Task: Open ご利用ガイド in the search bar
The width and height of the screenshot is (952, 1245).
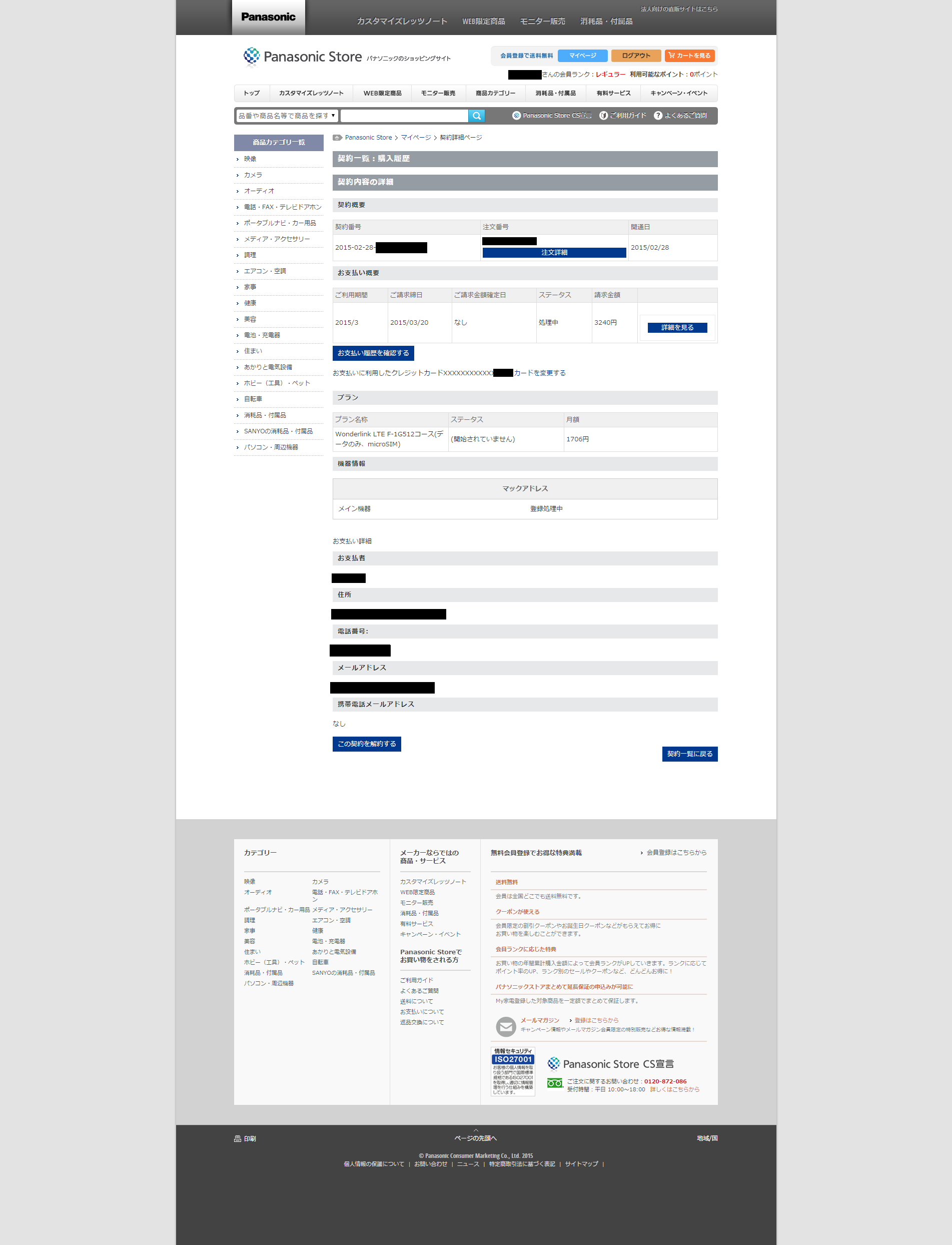Action: click(623, 116)
